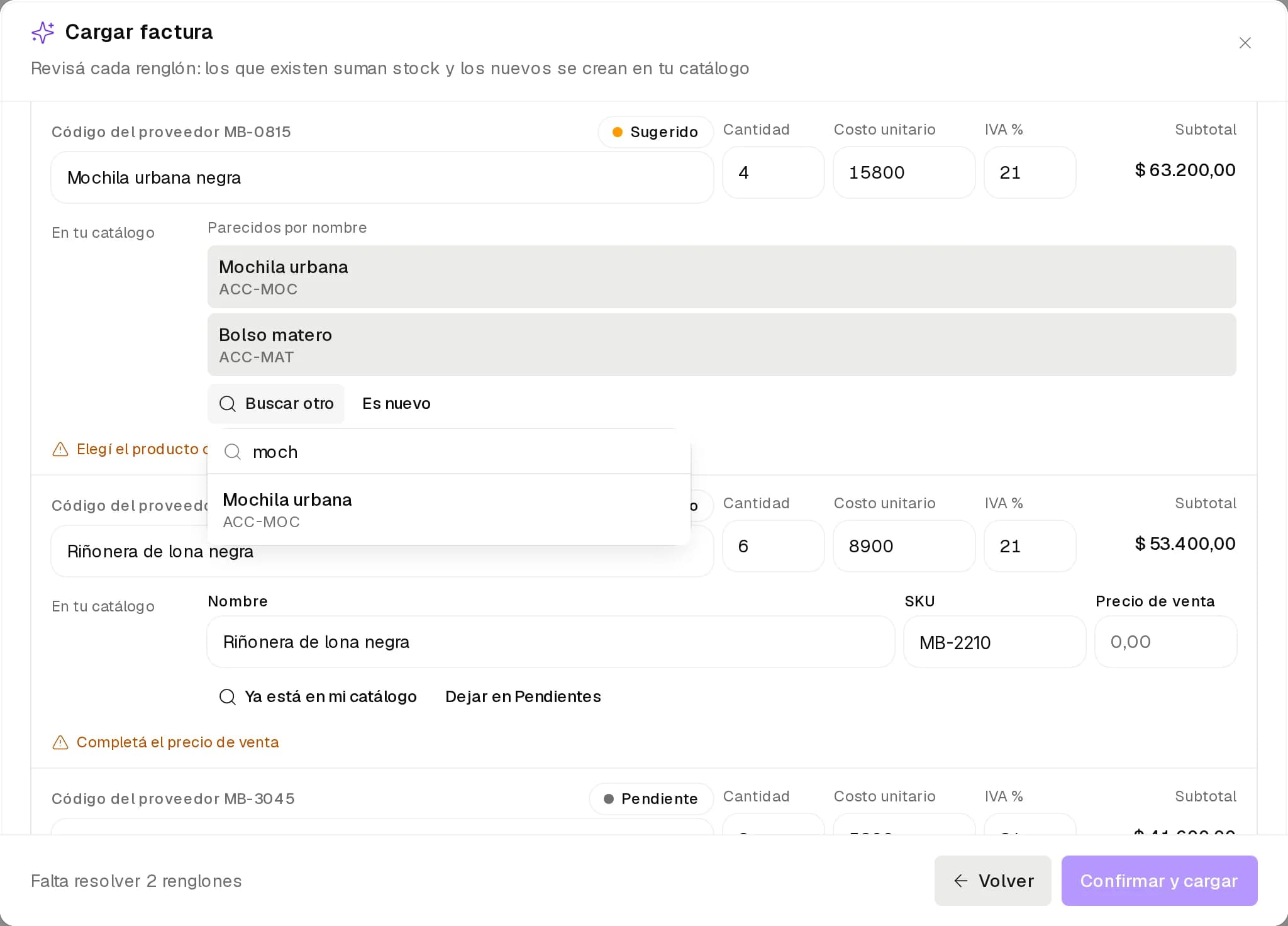
Task: Click the magnifier icon in Buscar otro
Action: (x=227, y=404)
